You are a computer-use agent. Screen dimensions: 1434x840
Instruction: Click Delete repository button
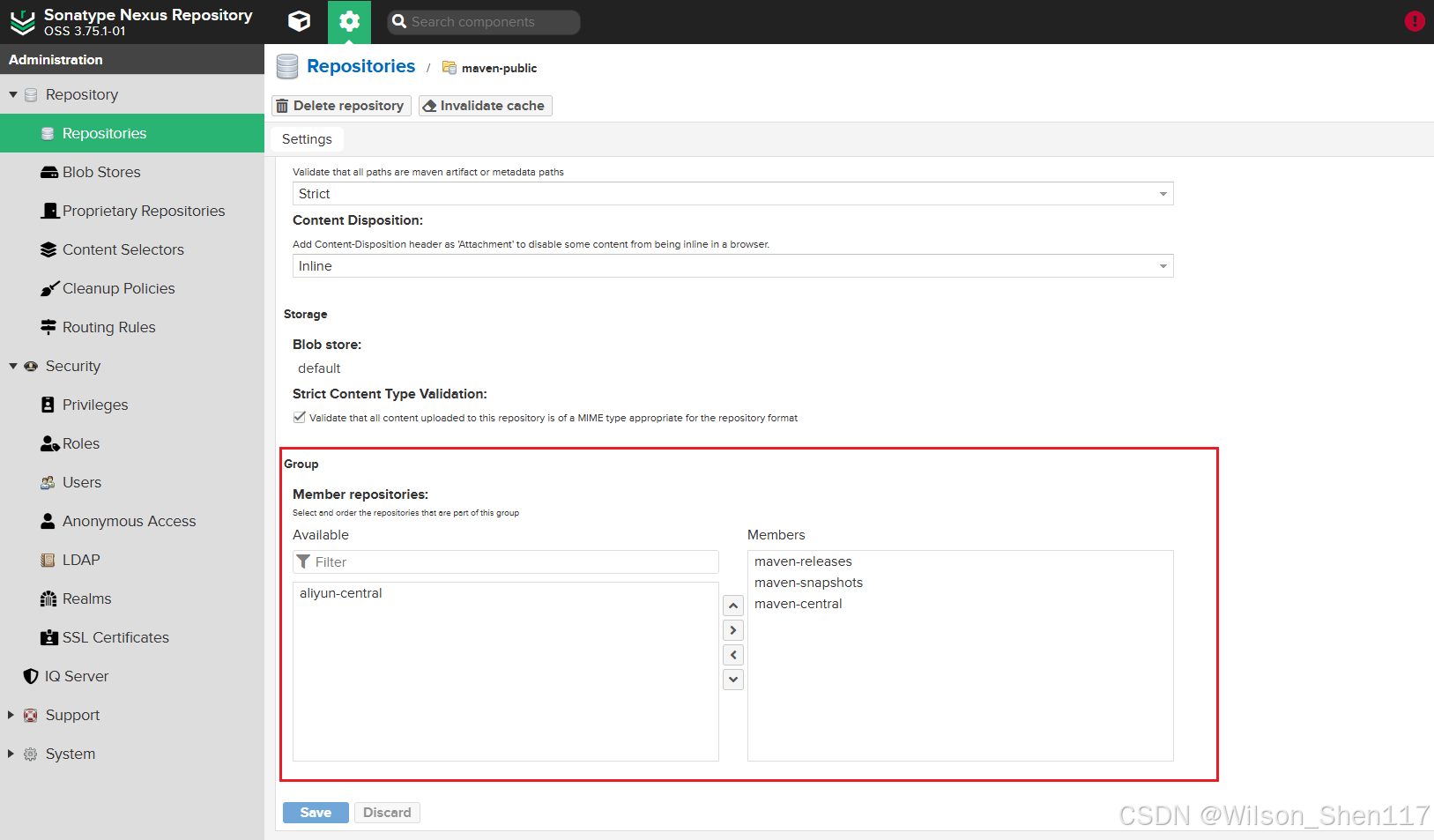click(x=341, y=106)
